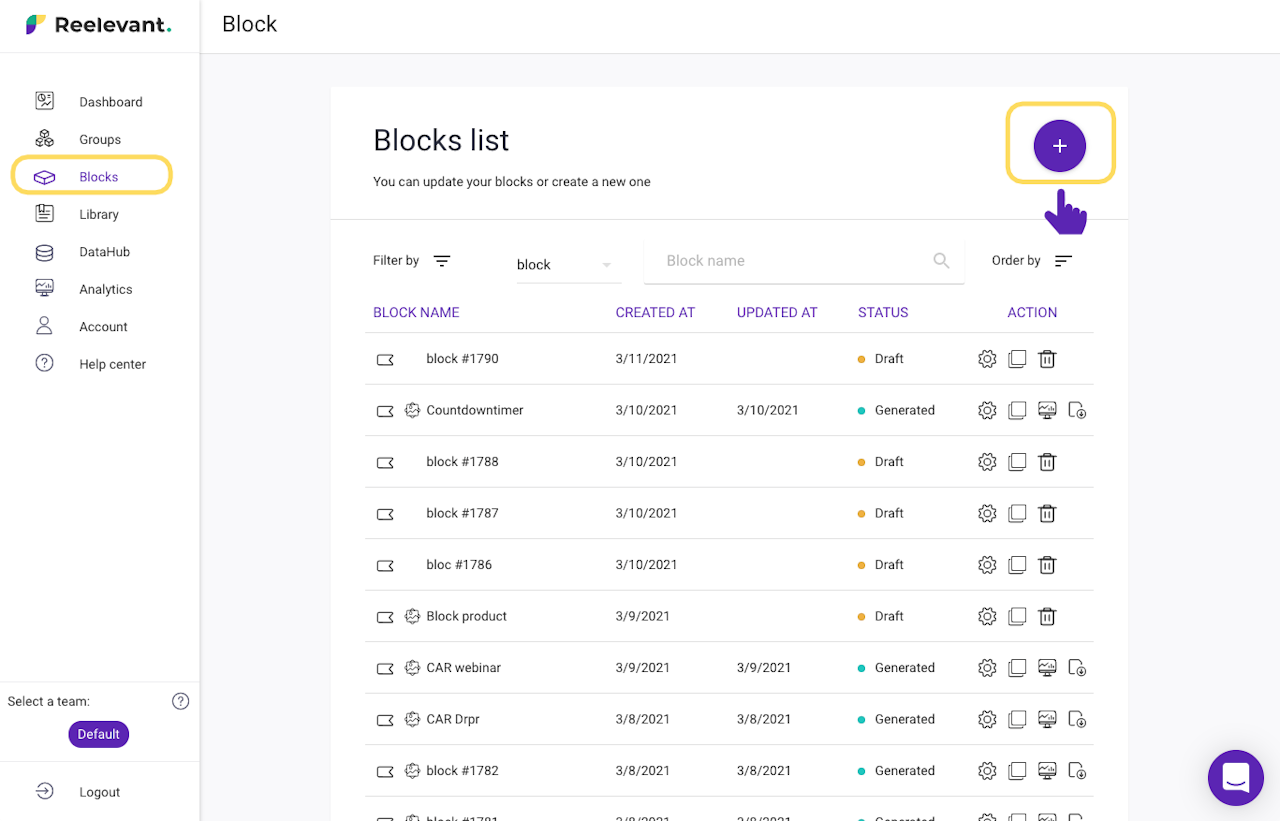The image size is (1280, 821).
Task: Sort by the CREATED AT column header
Action: [x=655, y=312]
